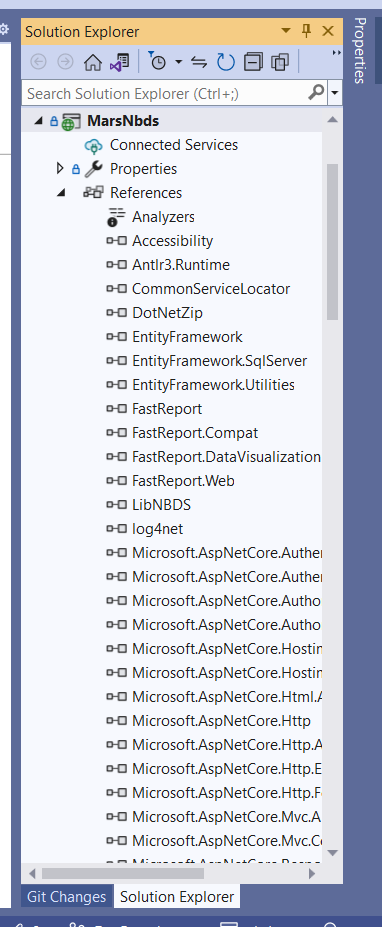Open the Pending Changes Filter icon
The height and width of the screenshot is (927, 382).
tap(158, 62)
